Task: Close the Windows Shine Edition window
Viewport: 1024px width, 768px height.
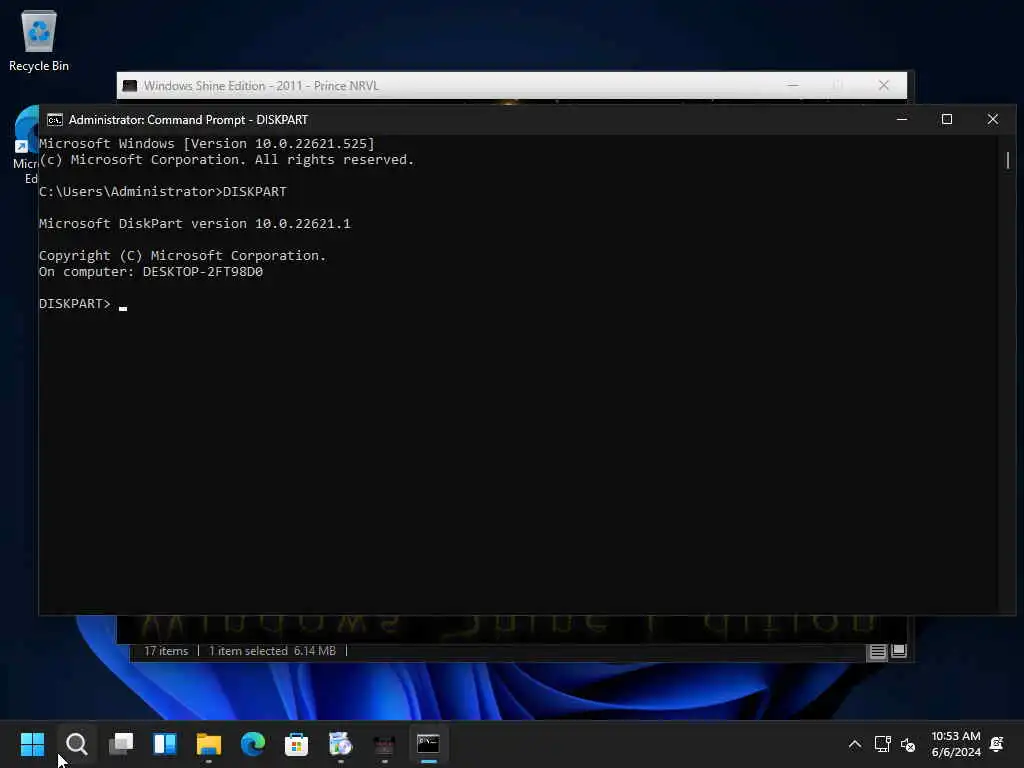Action: tap(884, 86)
